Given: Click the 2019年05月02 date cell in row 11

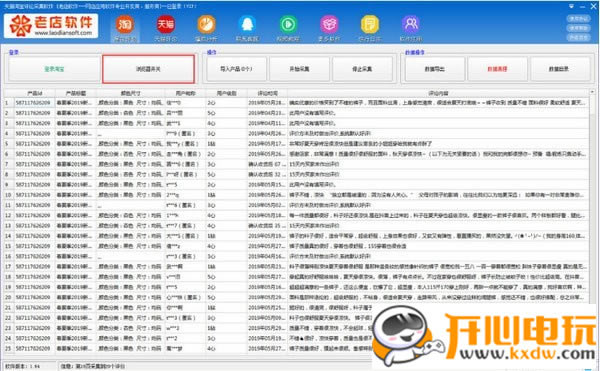Looking at the screenshot, I should (267, 205).
